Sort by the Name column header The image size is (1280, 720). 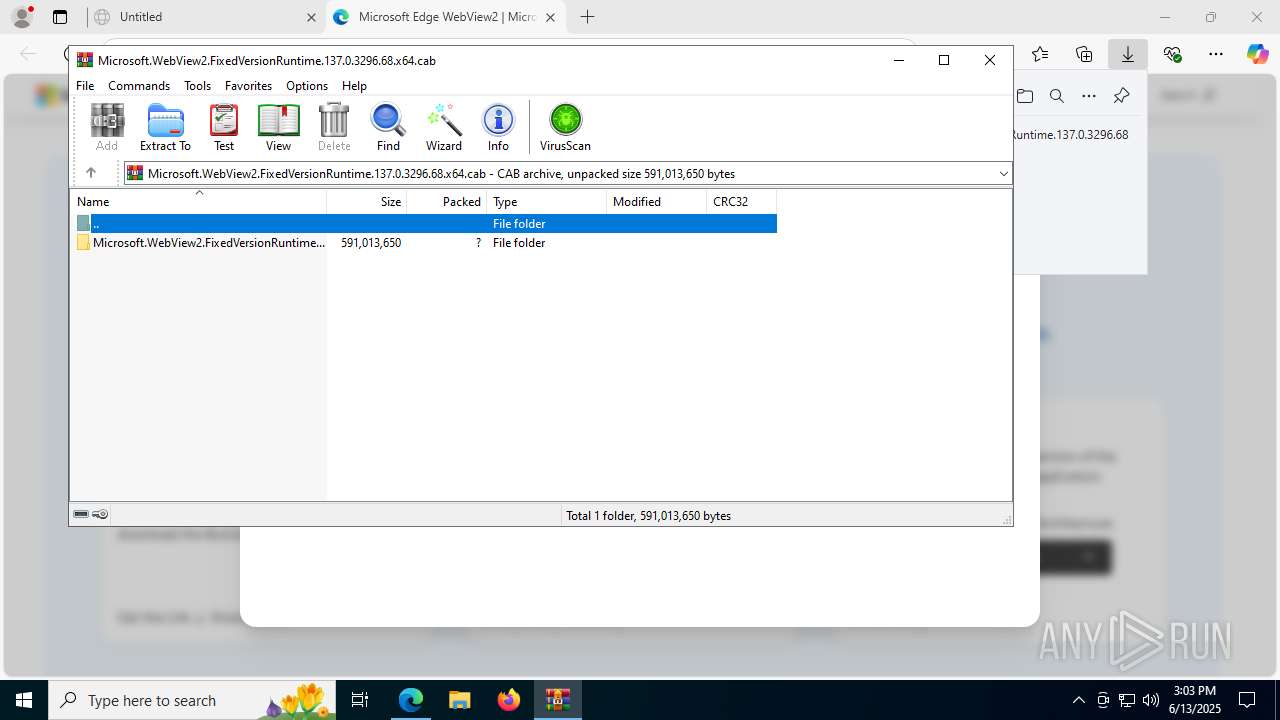tap(198, 201)
